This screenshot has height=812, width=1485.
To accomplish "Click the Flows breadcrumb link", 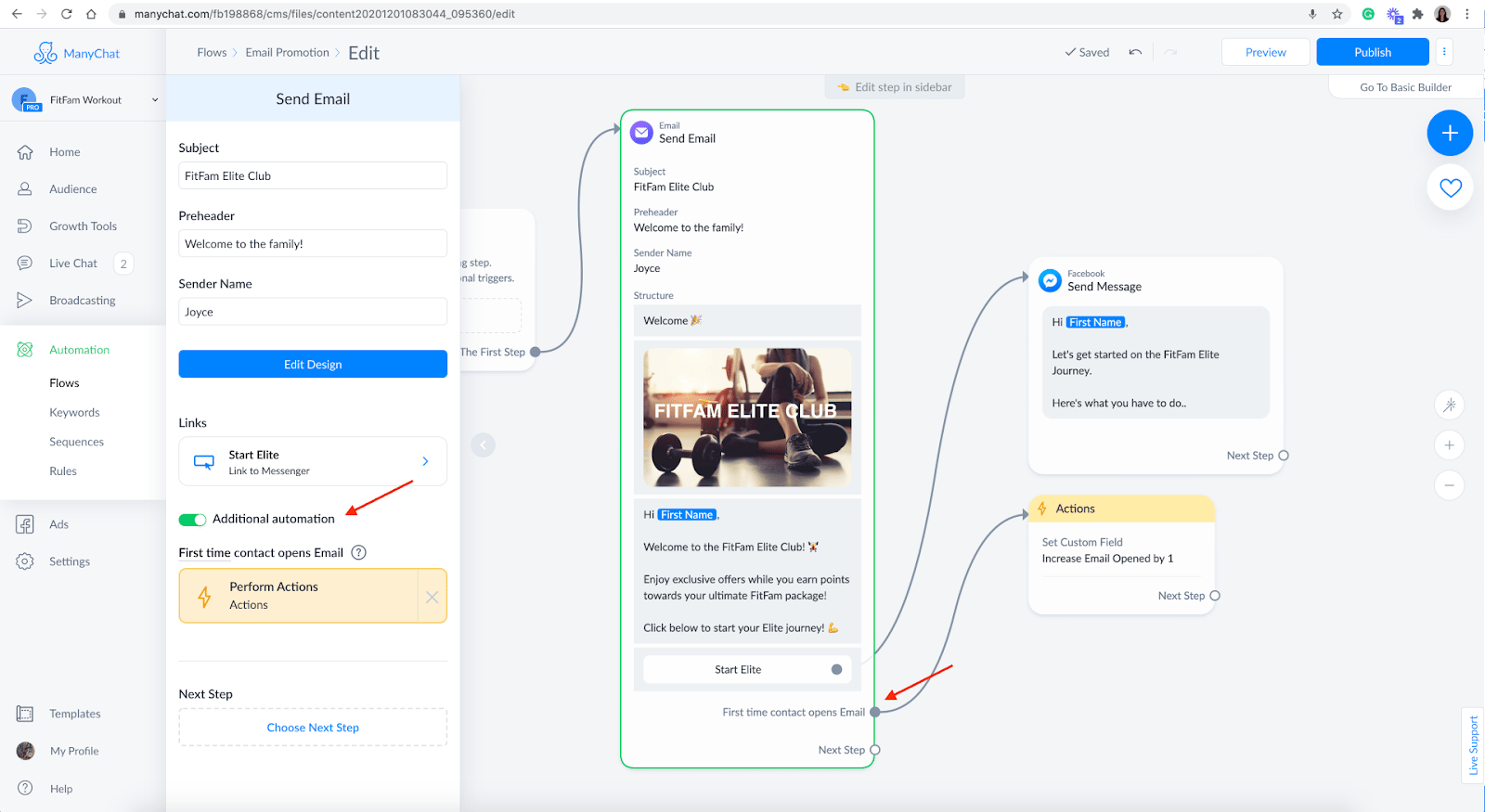I will pyautogui.click(x=212, y=53).
